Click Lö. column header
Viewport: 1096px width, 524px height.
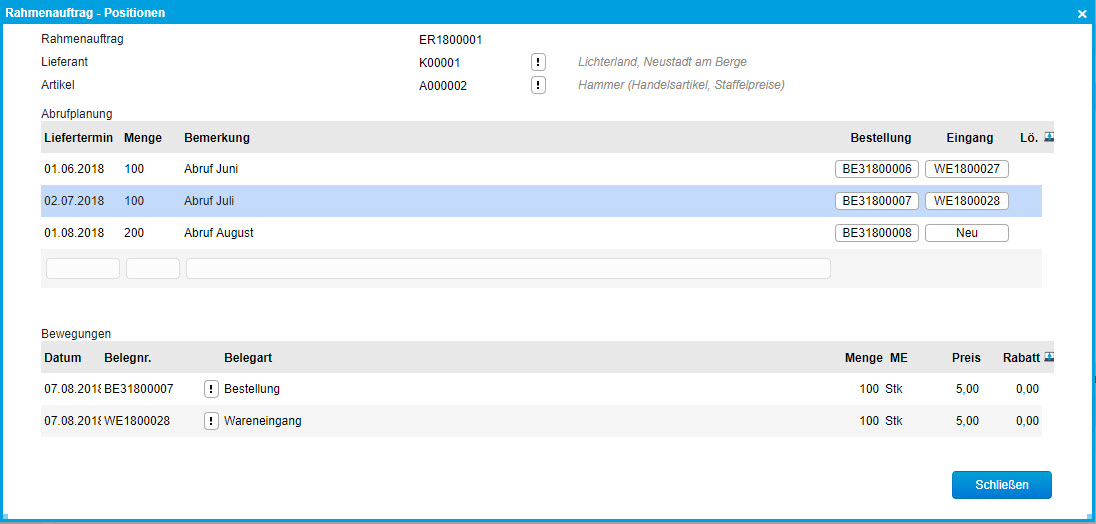[x=1030, y=138]
